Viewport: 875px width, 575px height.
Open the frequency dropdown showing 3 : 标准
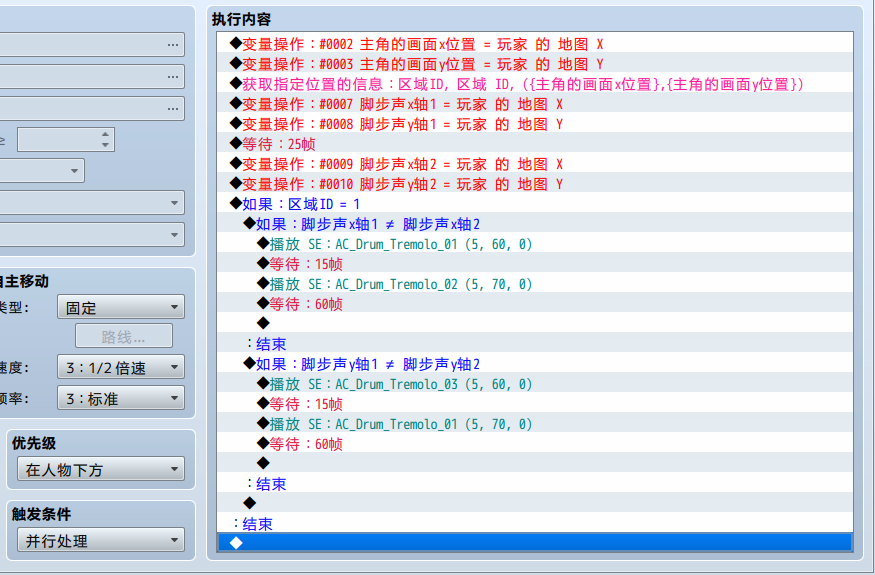[121, 398]
